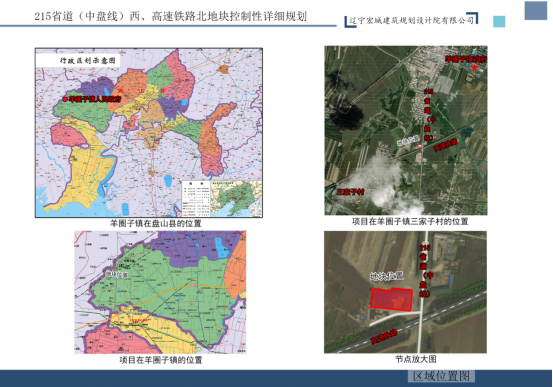Select the 羊圈子镇 town location map

pos(160,292)
